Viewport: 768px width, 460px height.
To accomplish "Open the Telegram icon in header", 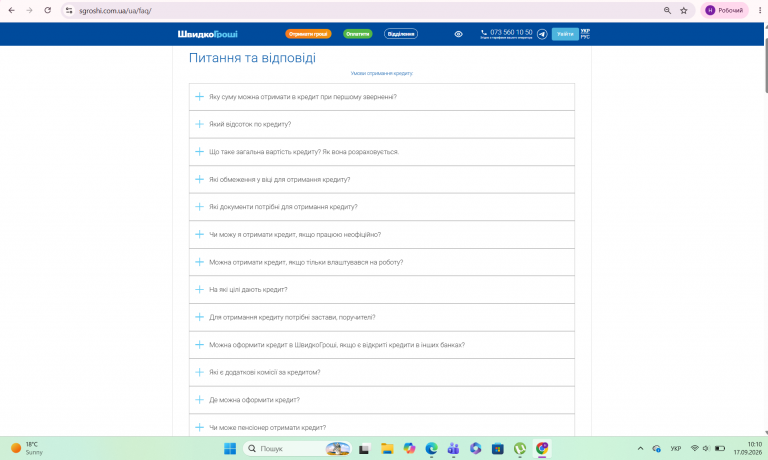I will coord(542,34).
